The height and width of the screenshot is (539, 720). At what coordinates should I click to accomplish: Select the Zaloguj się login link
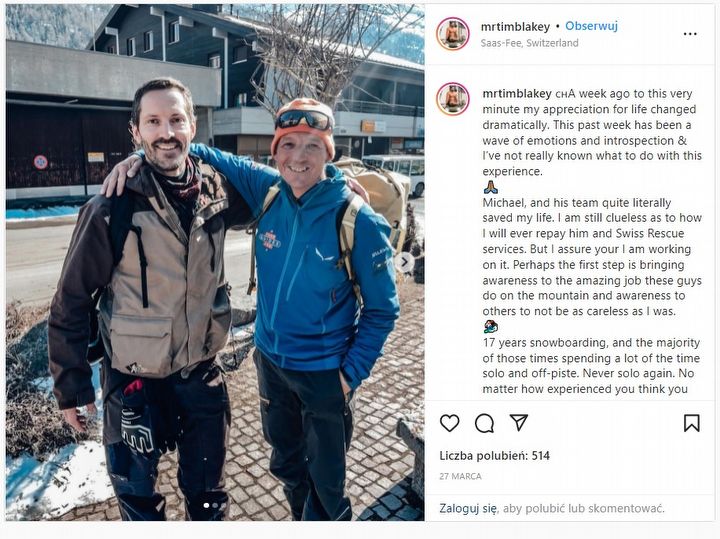tap(467, 508)
